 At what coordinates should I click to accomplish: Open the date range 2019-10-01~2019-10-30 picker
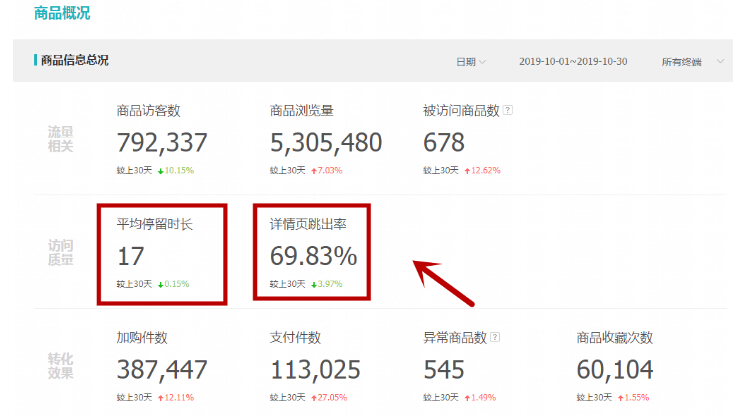[572, 62]
